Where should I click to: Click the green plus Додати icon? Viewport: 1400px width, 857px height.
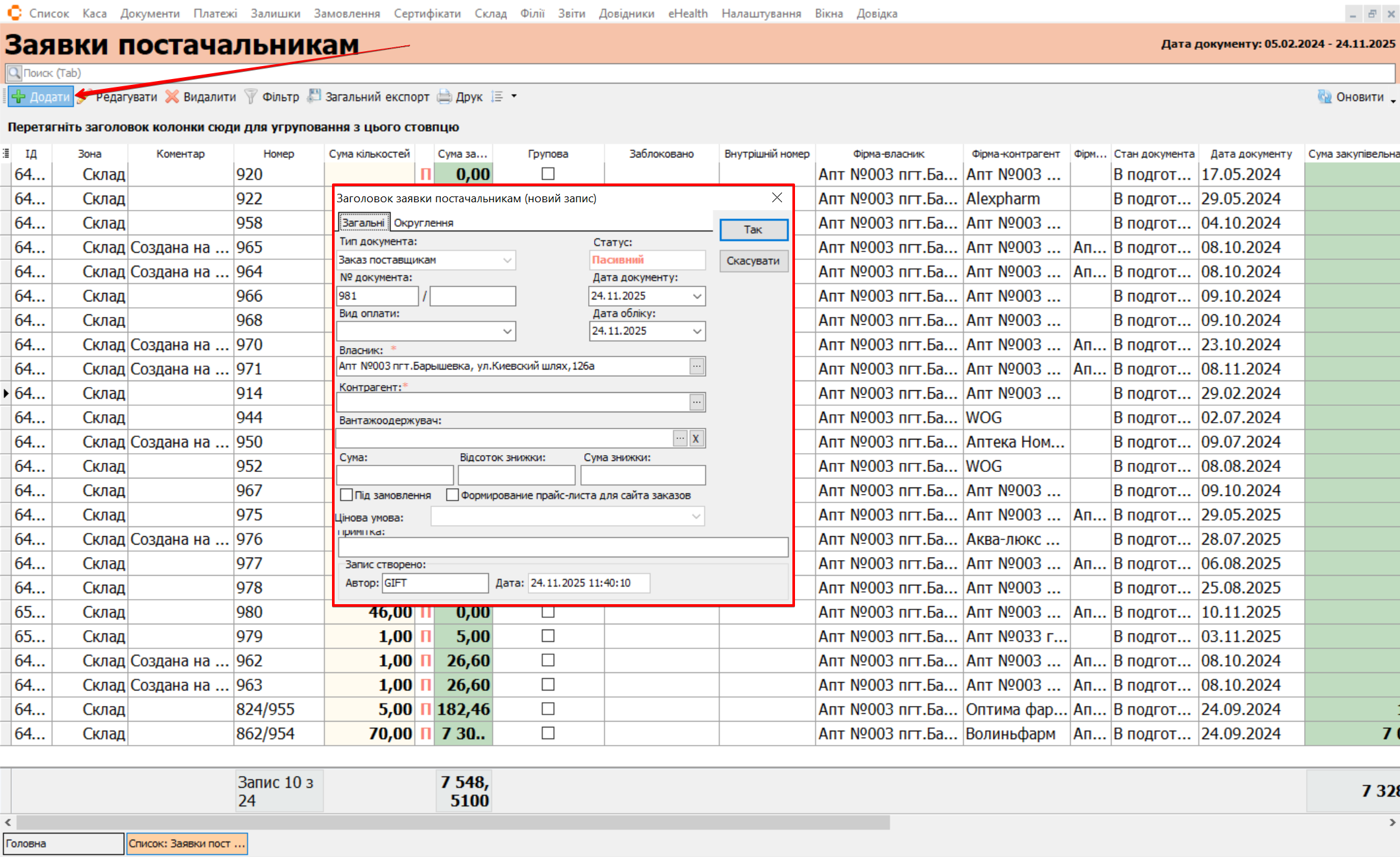(x=19, y=97)
